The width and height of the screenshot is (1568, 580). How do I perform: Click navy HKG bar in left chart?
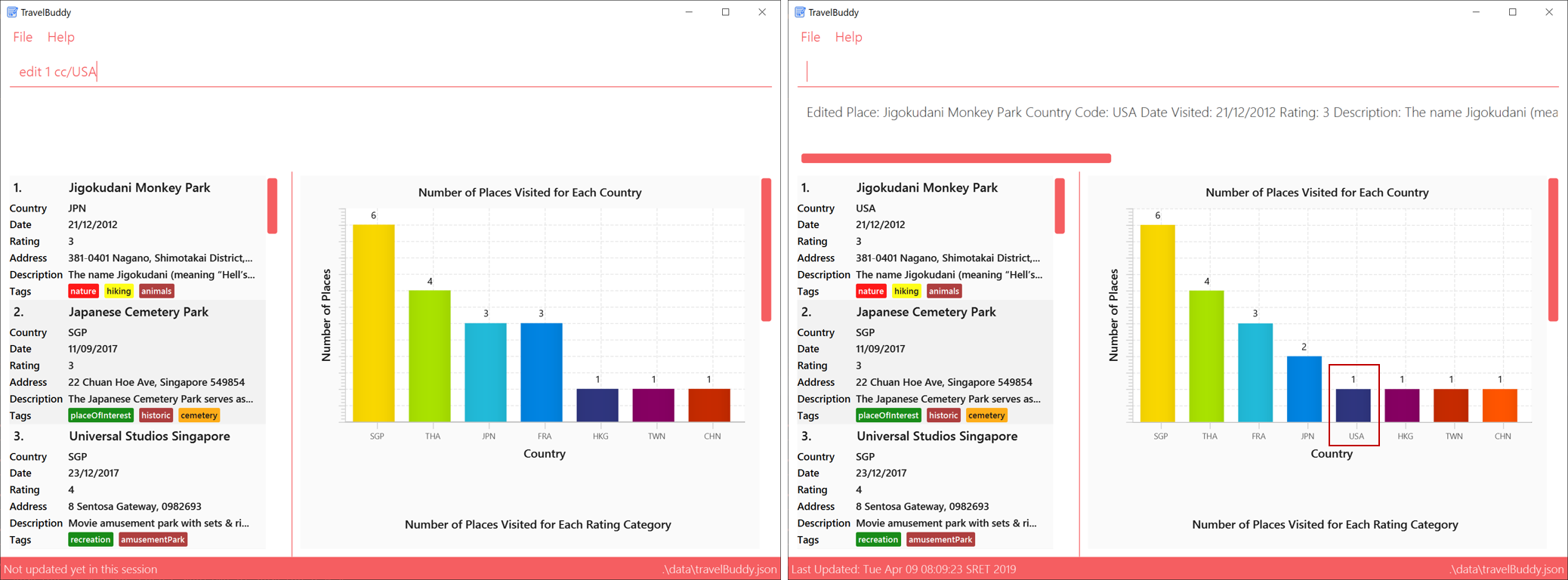(597, 406)
